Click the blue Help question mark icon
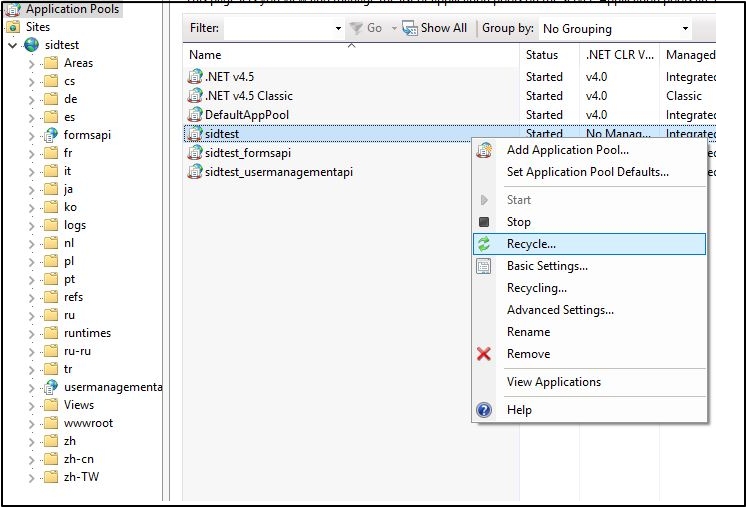Image resolution: width=747 pixels, height=508 pixels. [x=485, y=410]
